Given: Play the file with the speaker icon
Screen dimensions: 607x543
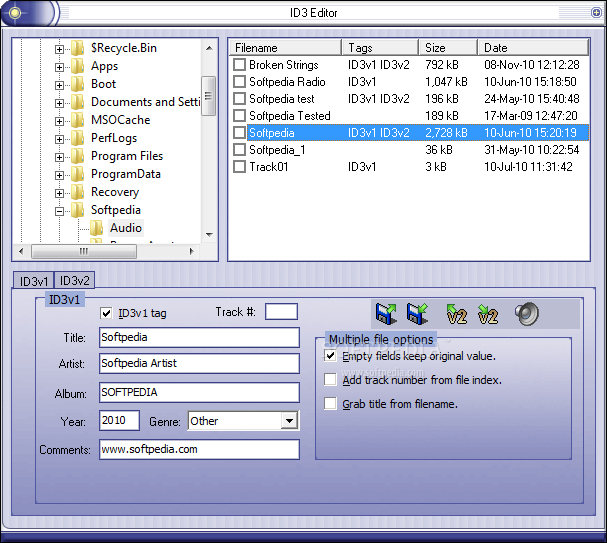Looking at the screenshot, I should click(527, 314).
